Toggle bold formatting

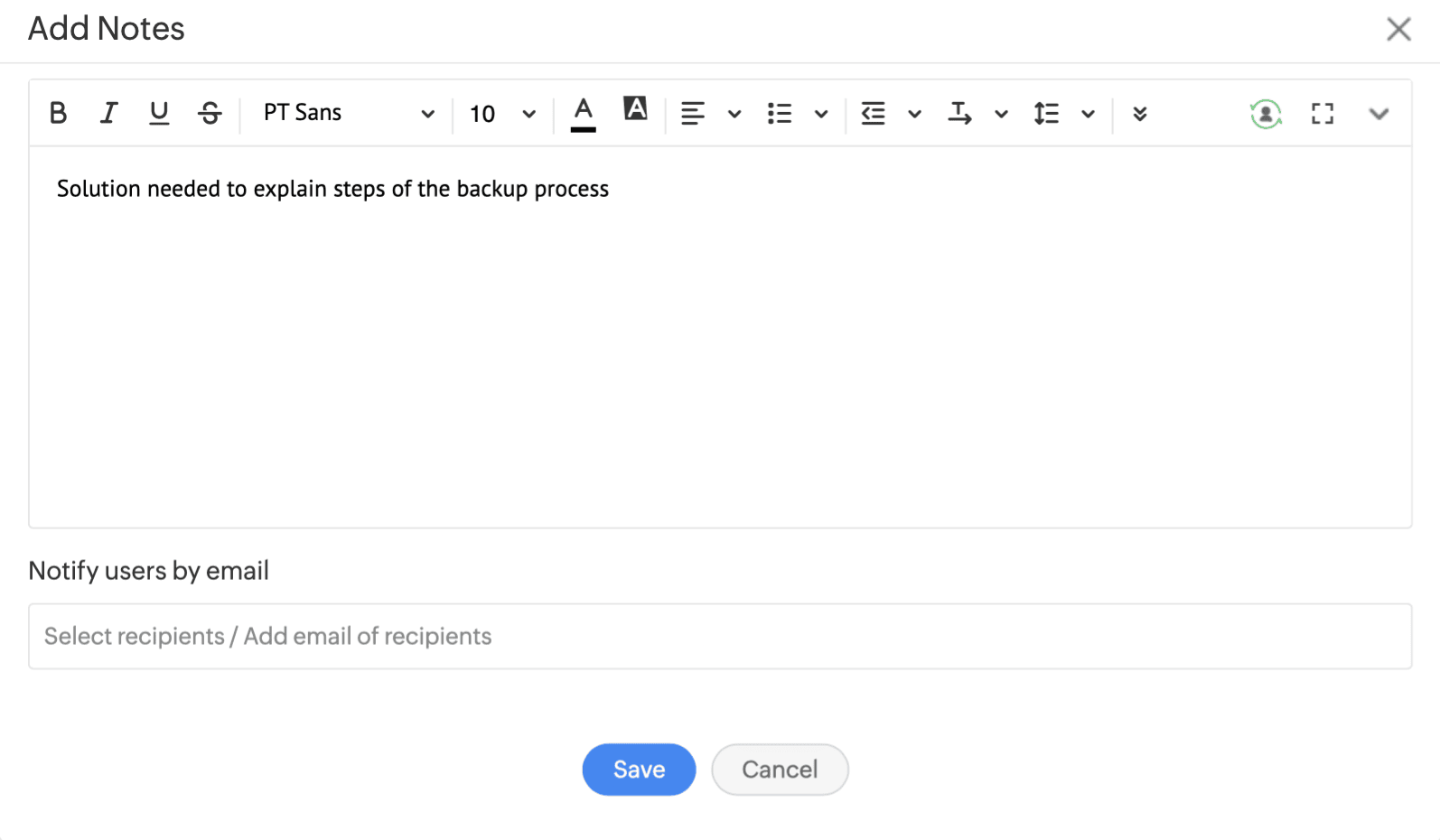click(x=59, y=113)
